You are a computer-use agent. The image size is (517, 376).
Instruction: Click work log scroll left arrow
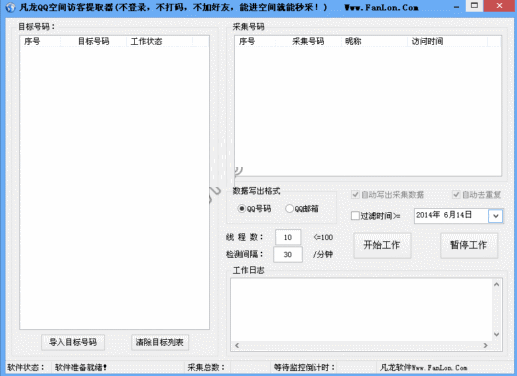(x=237, y=345)
